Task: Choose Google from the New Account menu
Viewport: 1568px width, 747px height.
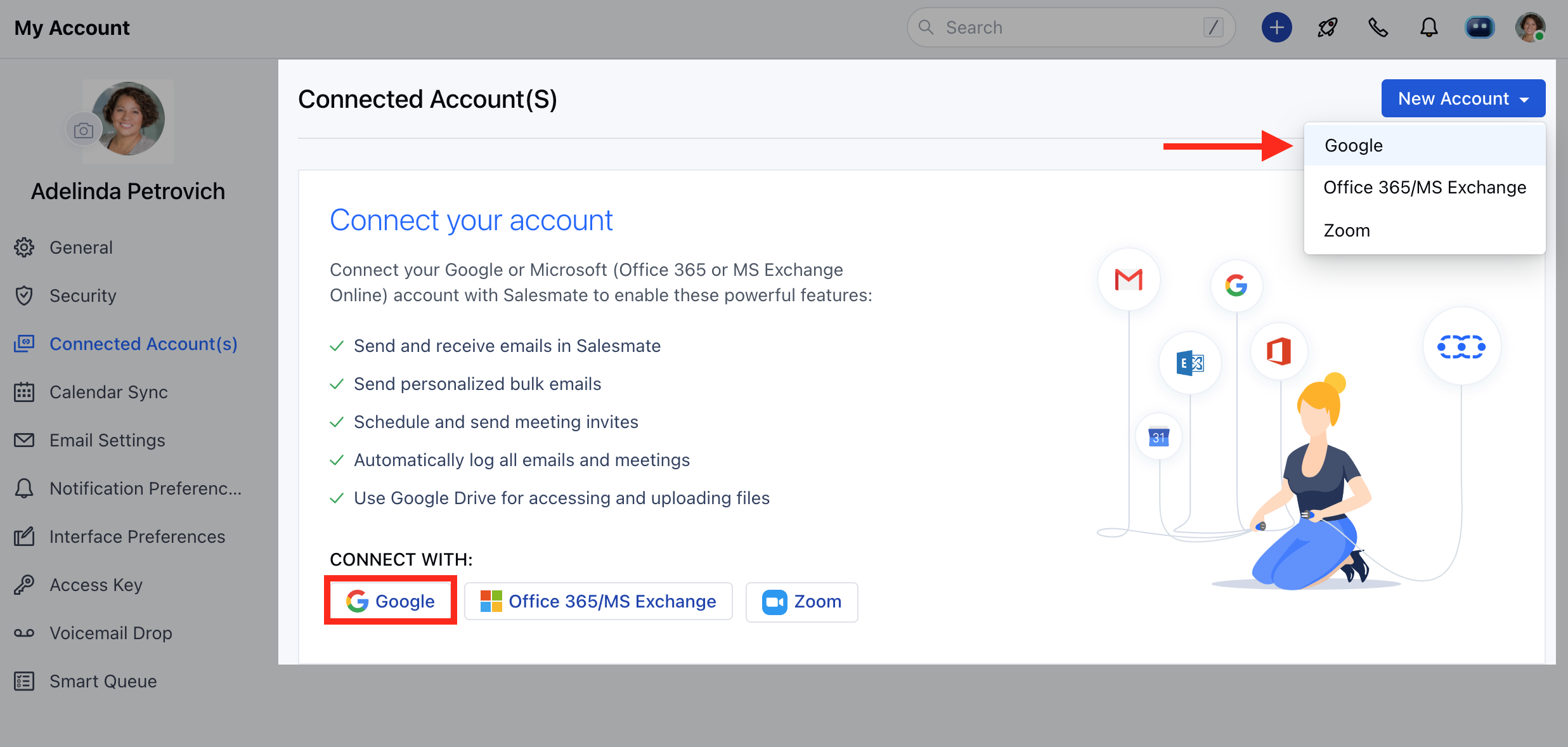Action: point(1424,145)
